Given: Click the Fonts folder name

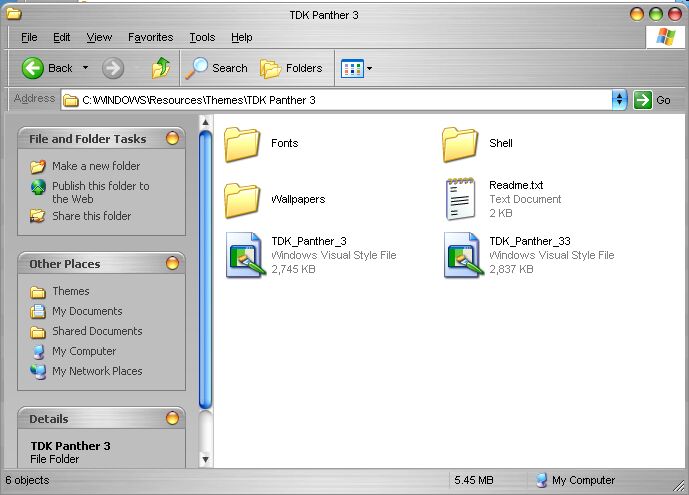Looking at the screenshot, I should [x=285, y=143].
